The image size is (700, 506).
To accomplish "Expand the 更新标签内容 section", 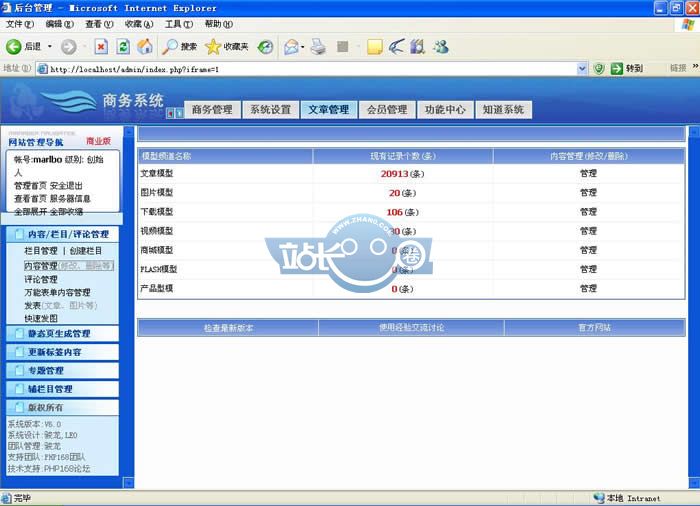I will [63, 352].
